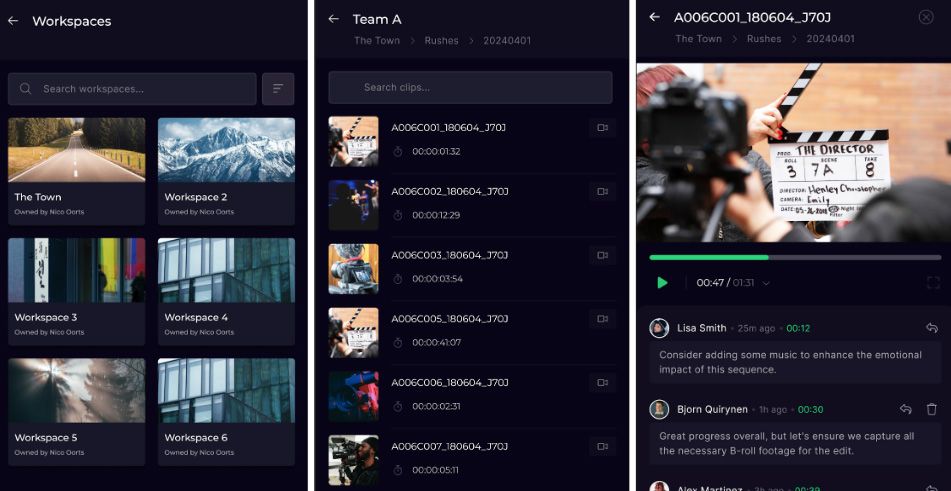The height and width of the screenshot is (491, 951).
Task: Select Lisa Smith's comment about music
Action: [x=795, y=362]
